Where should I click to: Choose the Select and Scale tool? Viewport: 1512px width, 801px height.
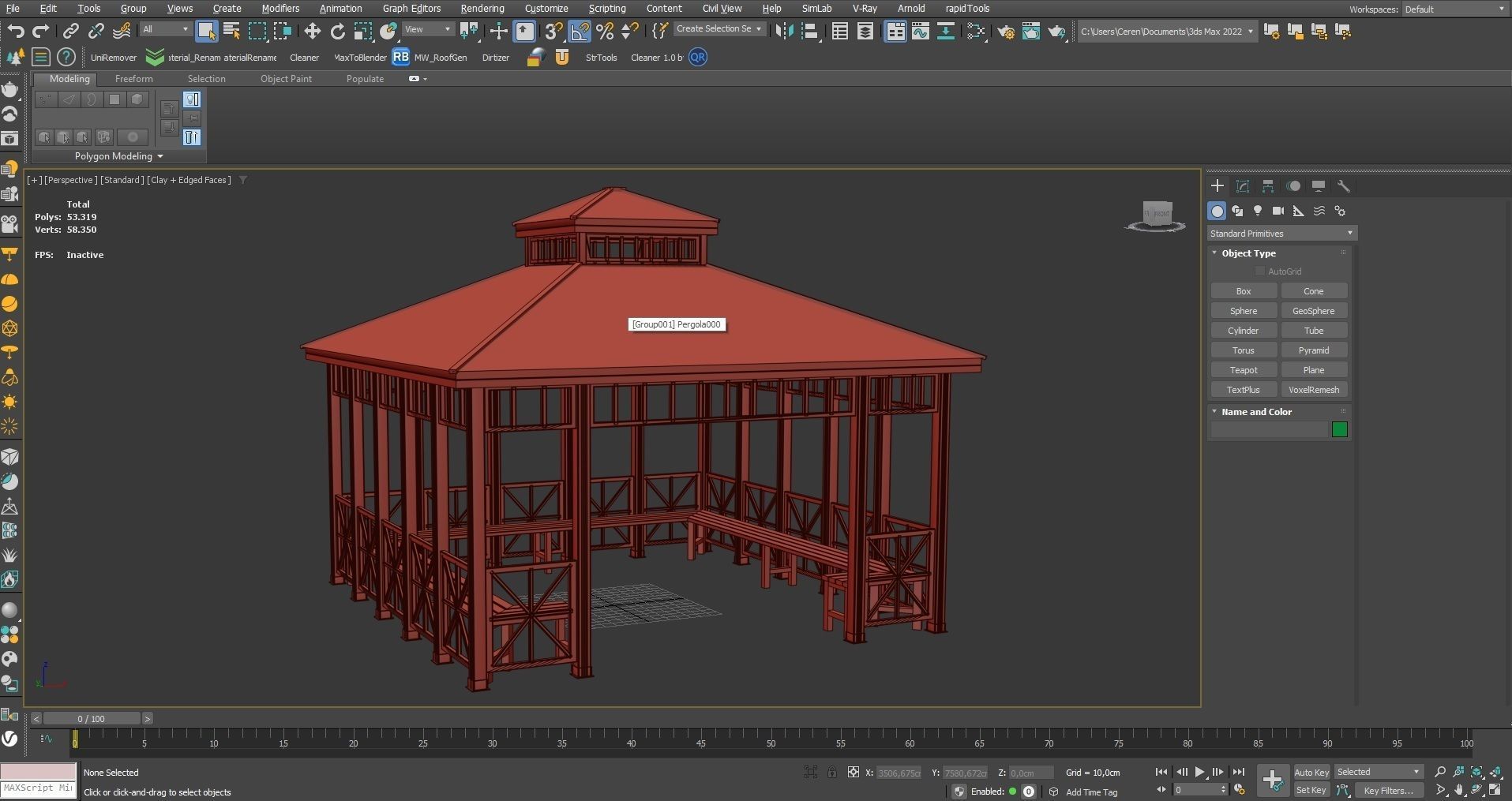[x=363, y=31]
